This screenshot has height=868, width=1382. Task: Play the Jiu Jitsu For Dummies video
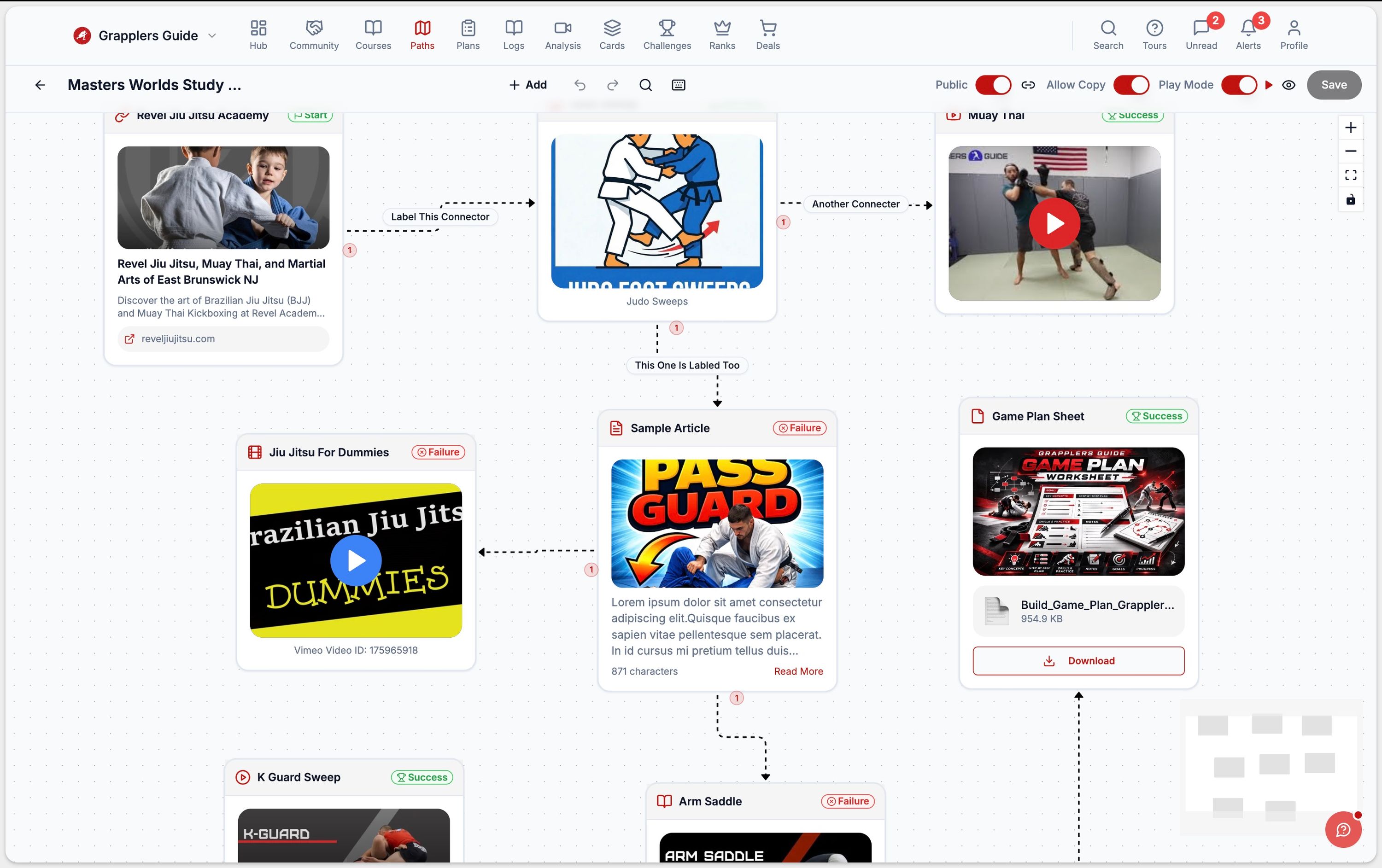click(x=356, y=560)
